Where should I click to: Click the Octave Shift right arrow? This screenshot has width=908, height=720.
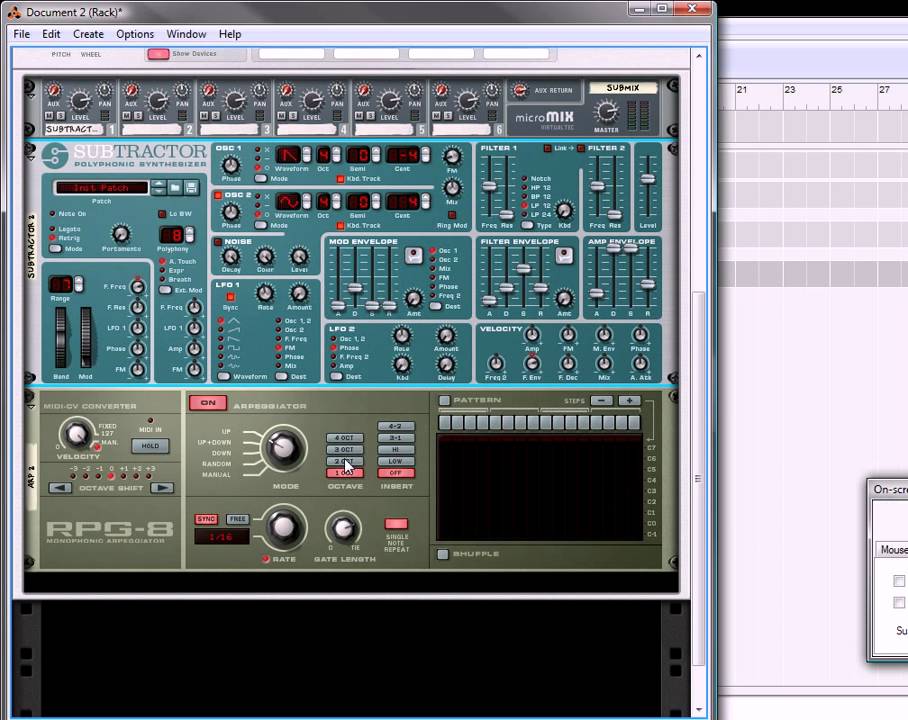(162, 488)
